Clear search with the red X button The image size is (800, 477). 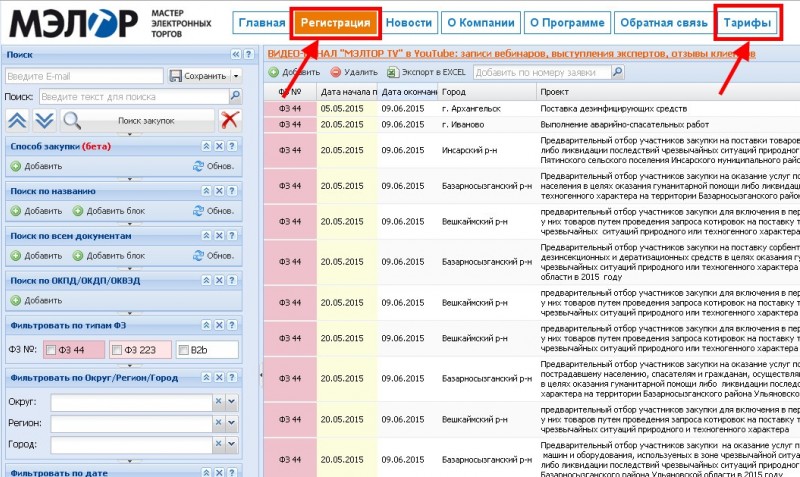tap(230, 120)
